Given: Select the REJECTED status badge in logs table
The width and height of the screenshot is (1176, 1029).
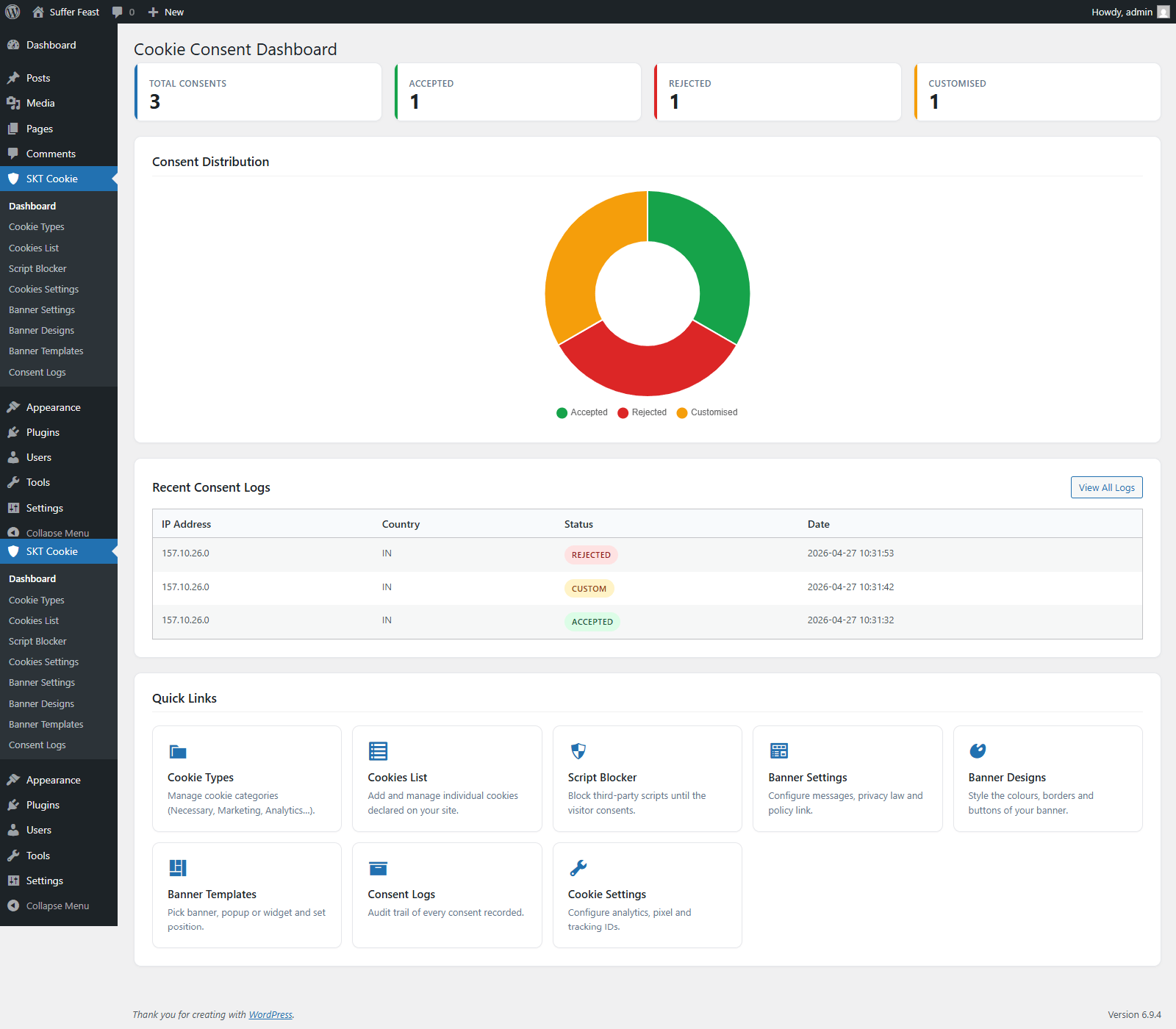Looking at the screenshot, I should click(x=591, y=554).
